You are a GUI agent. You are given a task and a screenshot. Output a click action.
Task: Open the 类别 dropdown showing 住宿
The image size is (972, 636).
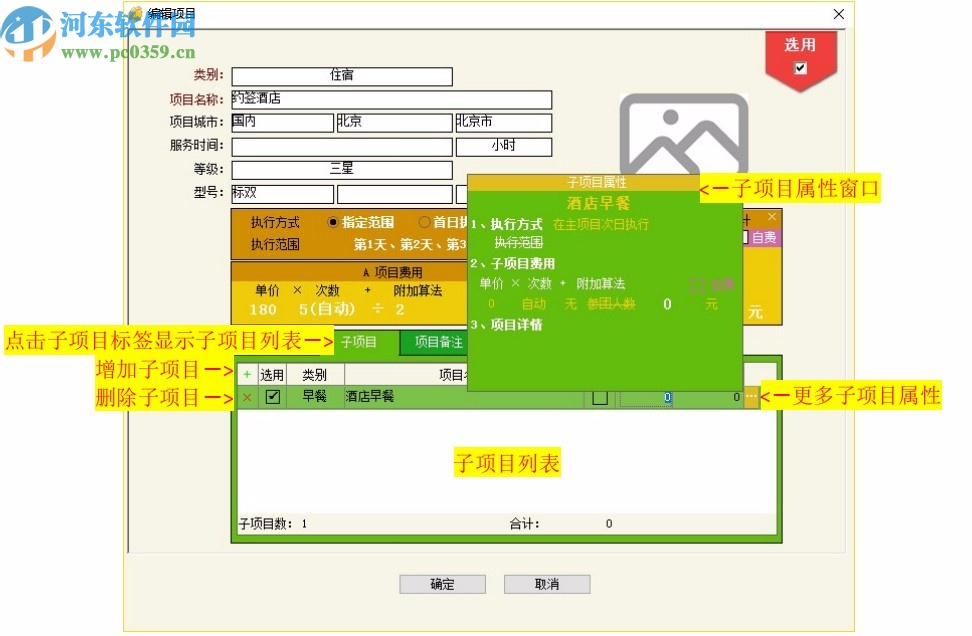(342, 75)
